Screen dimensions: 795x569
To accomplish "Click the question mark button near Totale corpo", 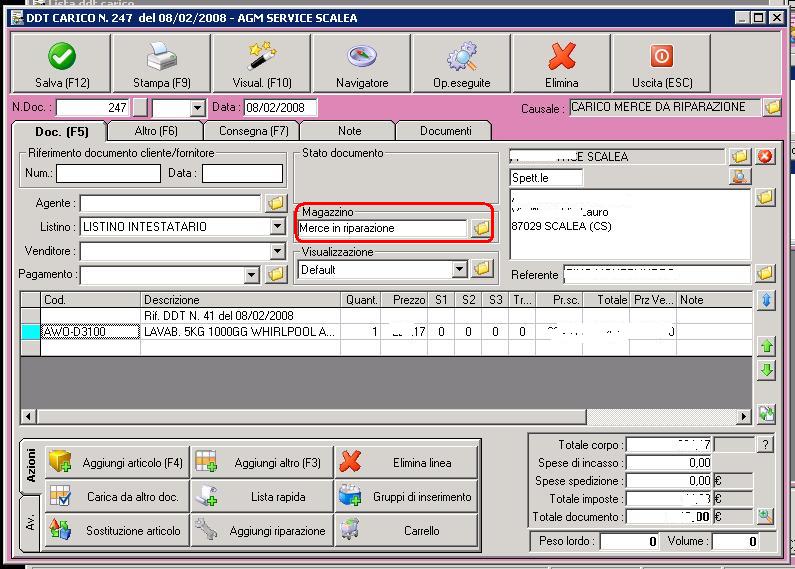I will [x=765, y=445].
